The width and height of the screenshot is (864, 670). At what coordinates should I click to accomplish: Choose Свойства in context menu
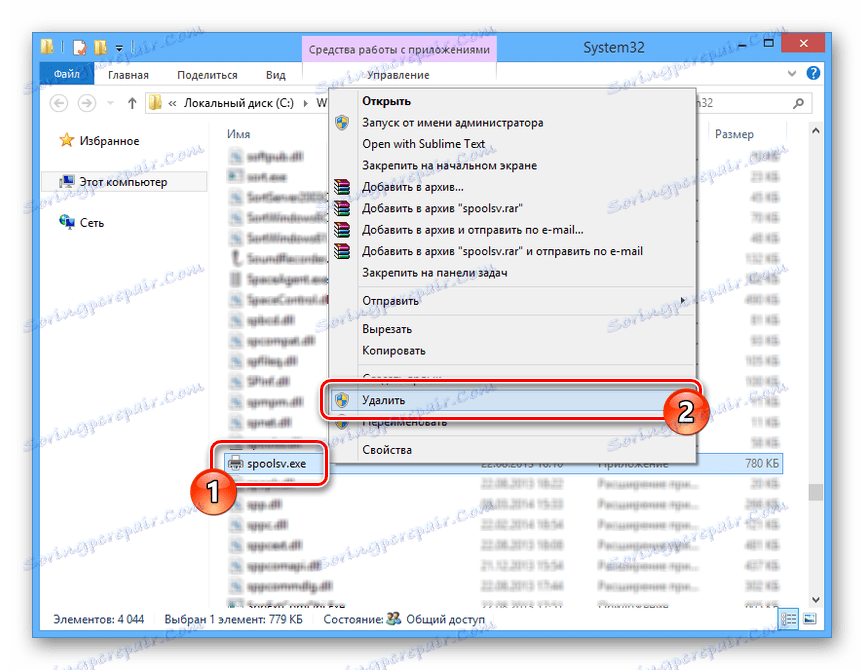[512, 450]
